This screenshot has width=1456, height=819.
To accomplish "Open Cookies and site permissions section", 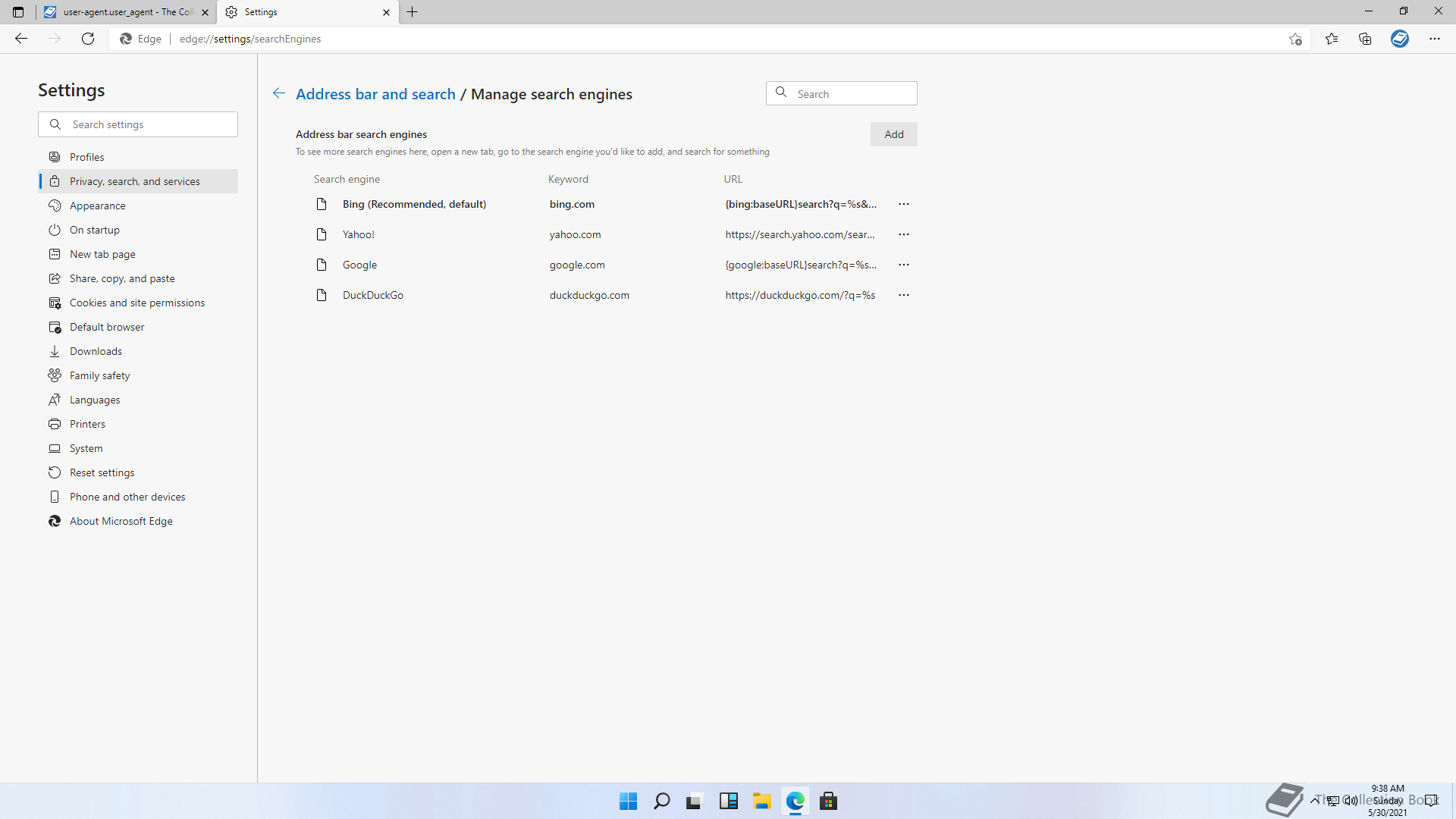I will coord(136,303).
